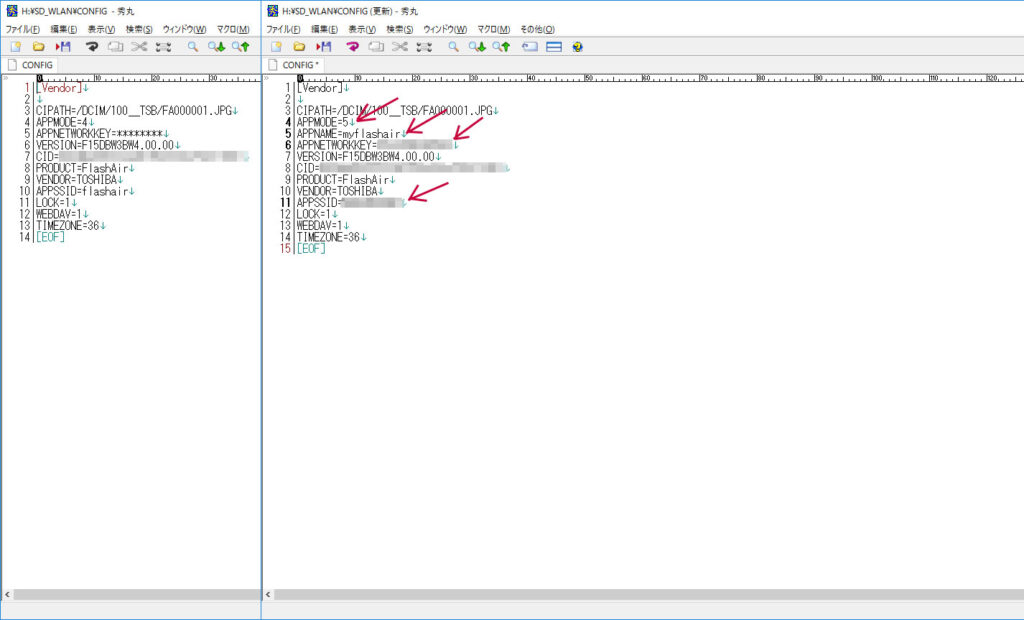Click the scissors Cut icon in the left window
The image size is (1024, 620).
[139, 46]
